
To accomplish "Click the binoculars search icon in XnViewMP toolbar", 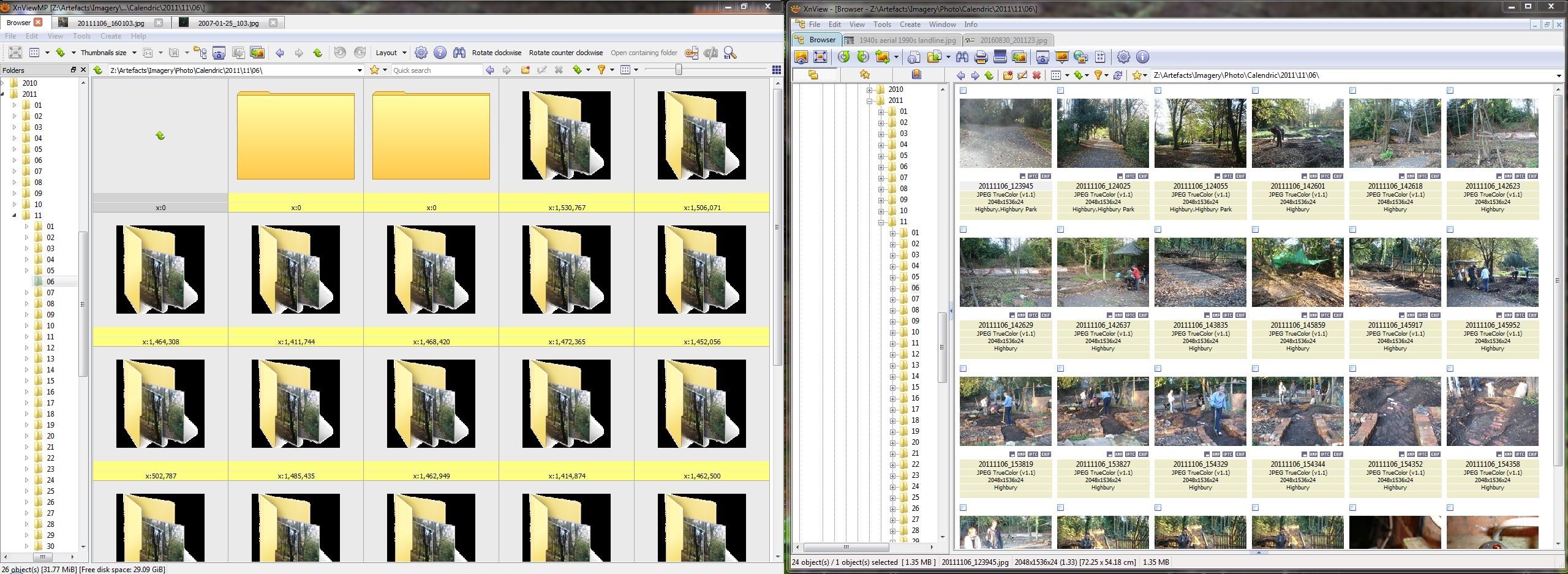I will click(x=459, y=53).
